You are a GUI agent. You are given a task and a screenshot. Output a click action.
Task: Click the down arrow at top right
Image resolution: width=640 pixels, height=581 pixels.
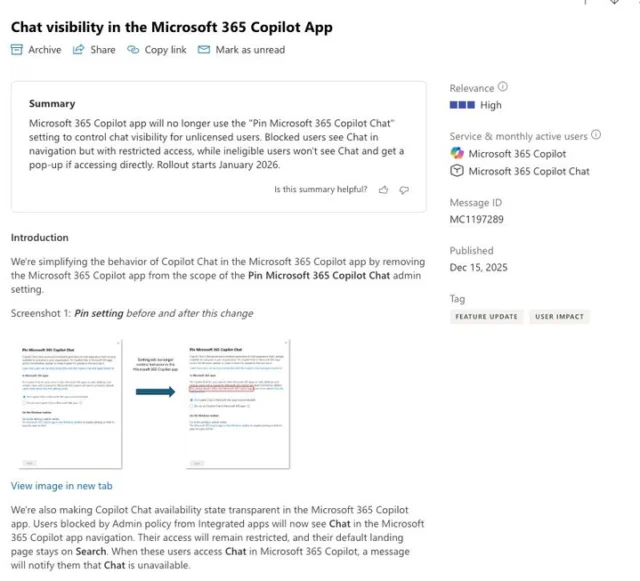614,3
